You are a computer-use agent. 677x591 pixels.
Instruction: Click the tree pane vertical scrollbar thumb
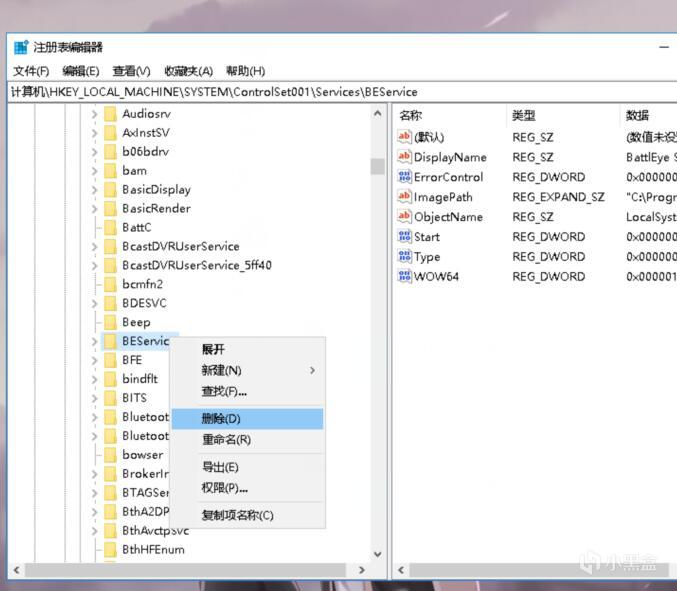point(377,166)
